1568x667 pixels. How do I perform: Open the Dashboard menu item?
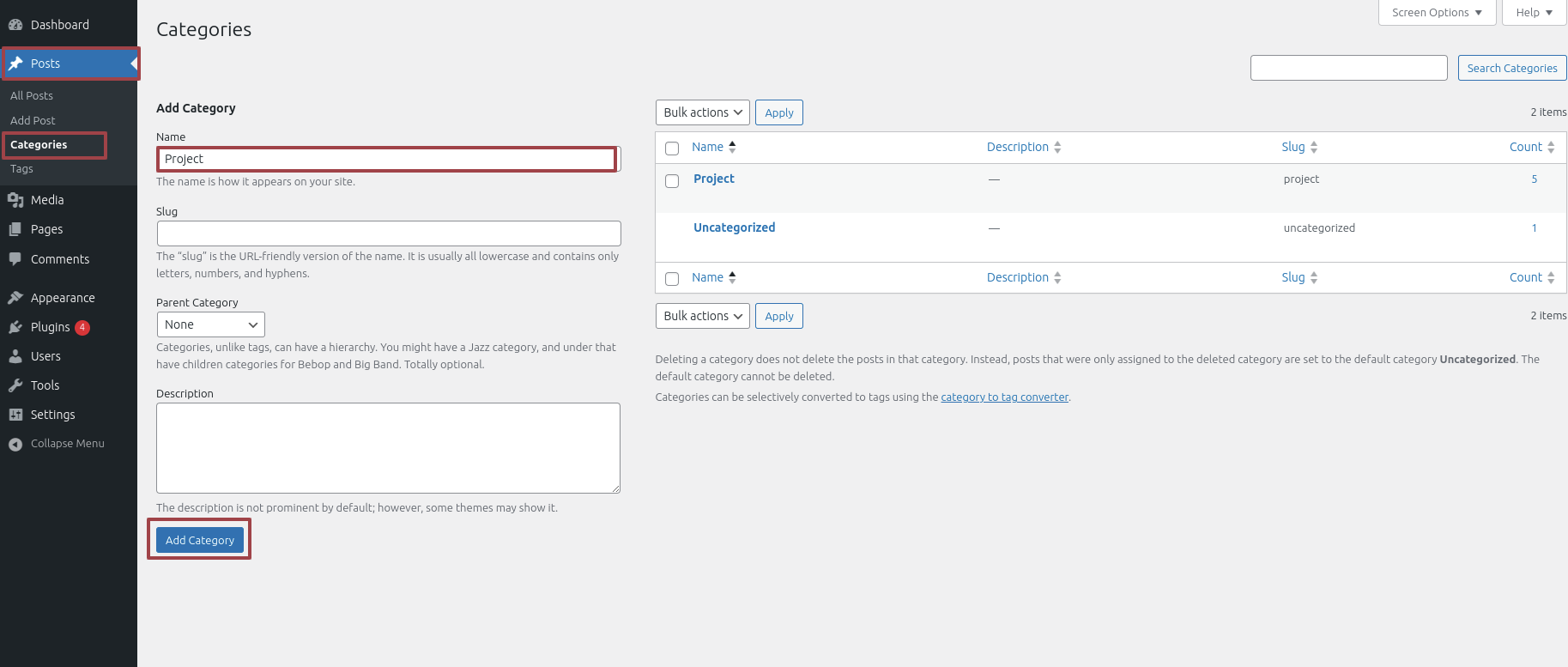pyautogui.click(x=69, y=25)
